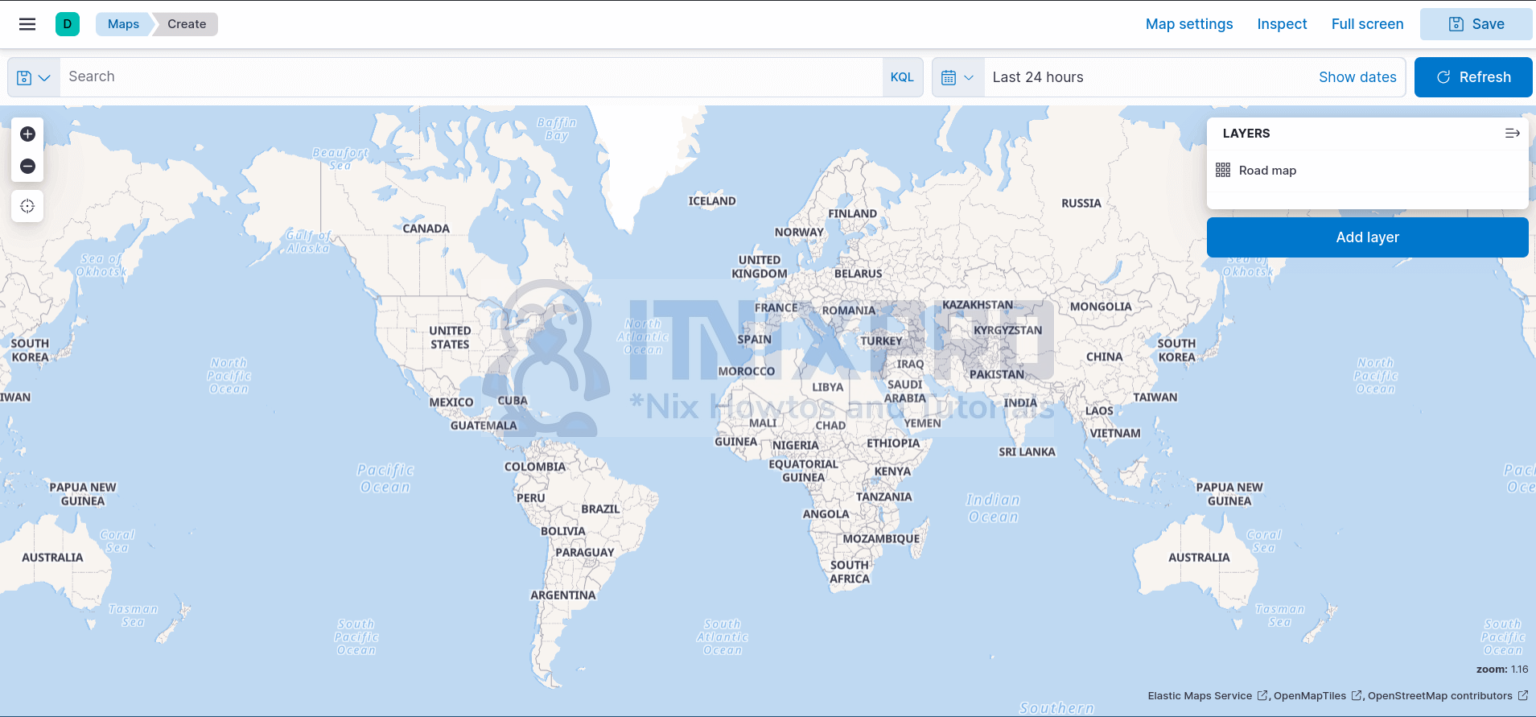
Task: Open the Inspect panel
Action: tap(1282, 23)
